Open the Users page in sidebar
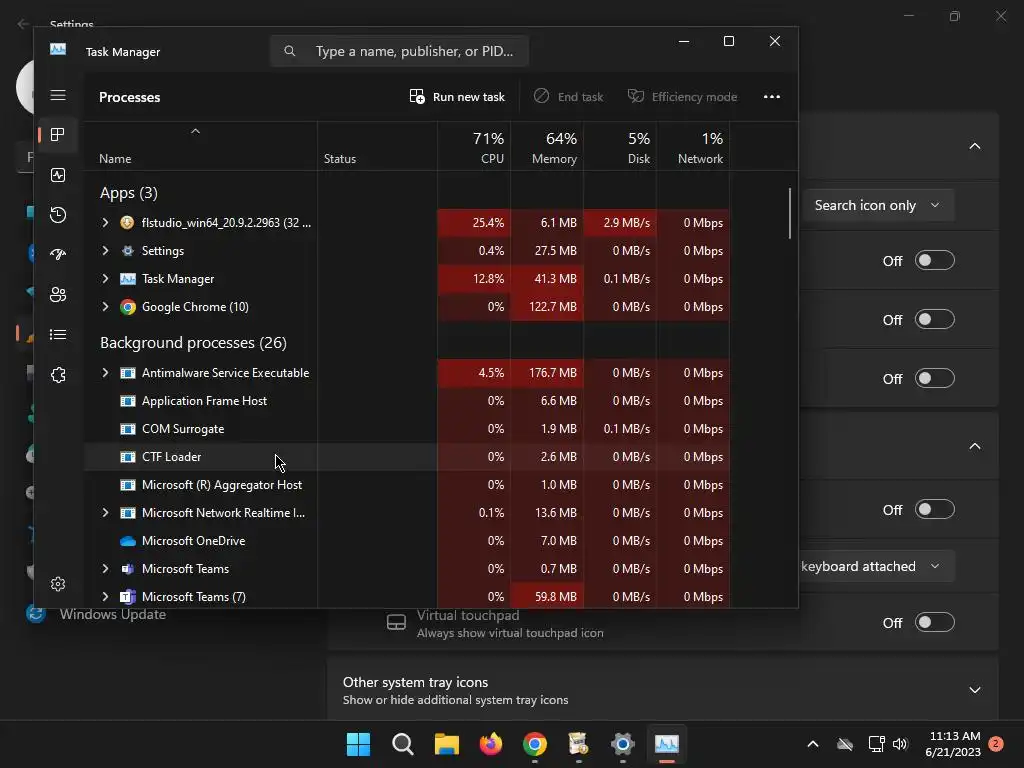This screenshot has width=1024, height=768. point(58,295)
